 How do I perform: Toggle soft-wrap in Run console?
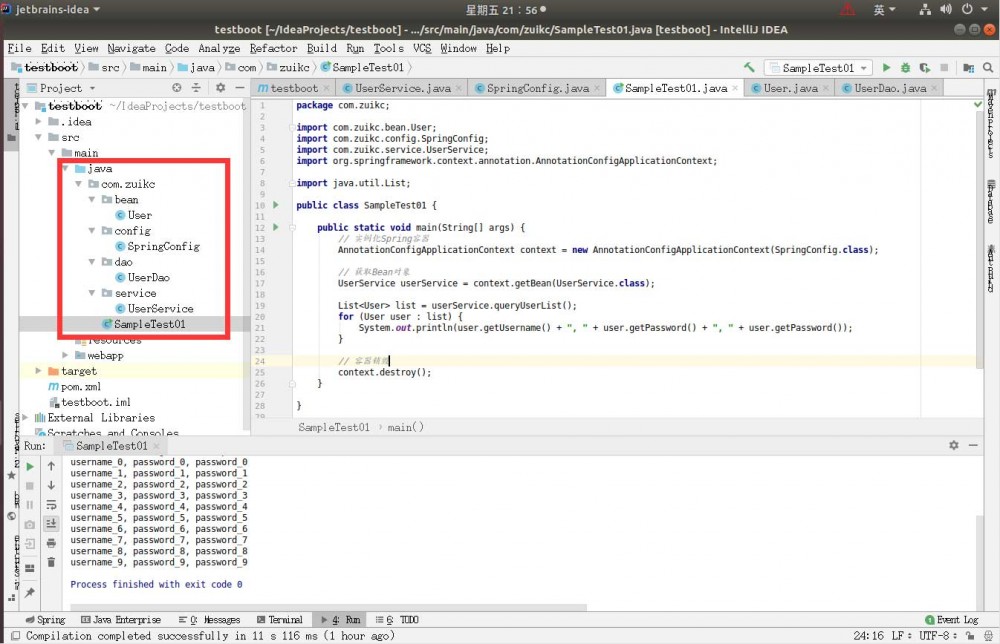click(51, 504)
